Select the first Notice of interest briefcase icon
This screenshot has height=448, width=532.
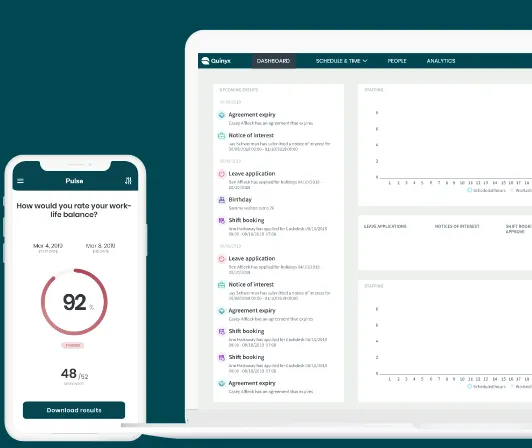coord(222,136)
